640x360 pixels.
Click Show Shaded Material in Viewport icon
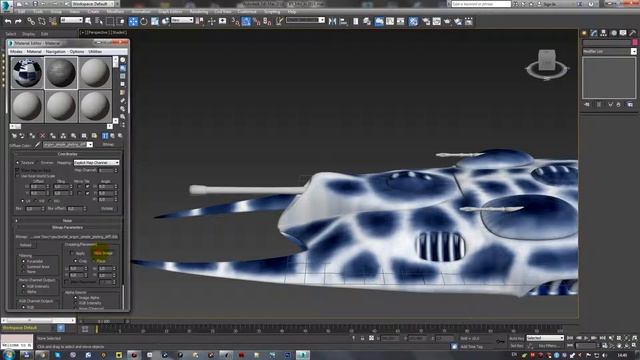click(x=105, y=136)
